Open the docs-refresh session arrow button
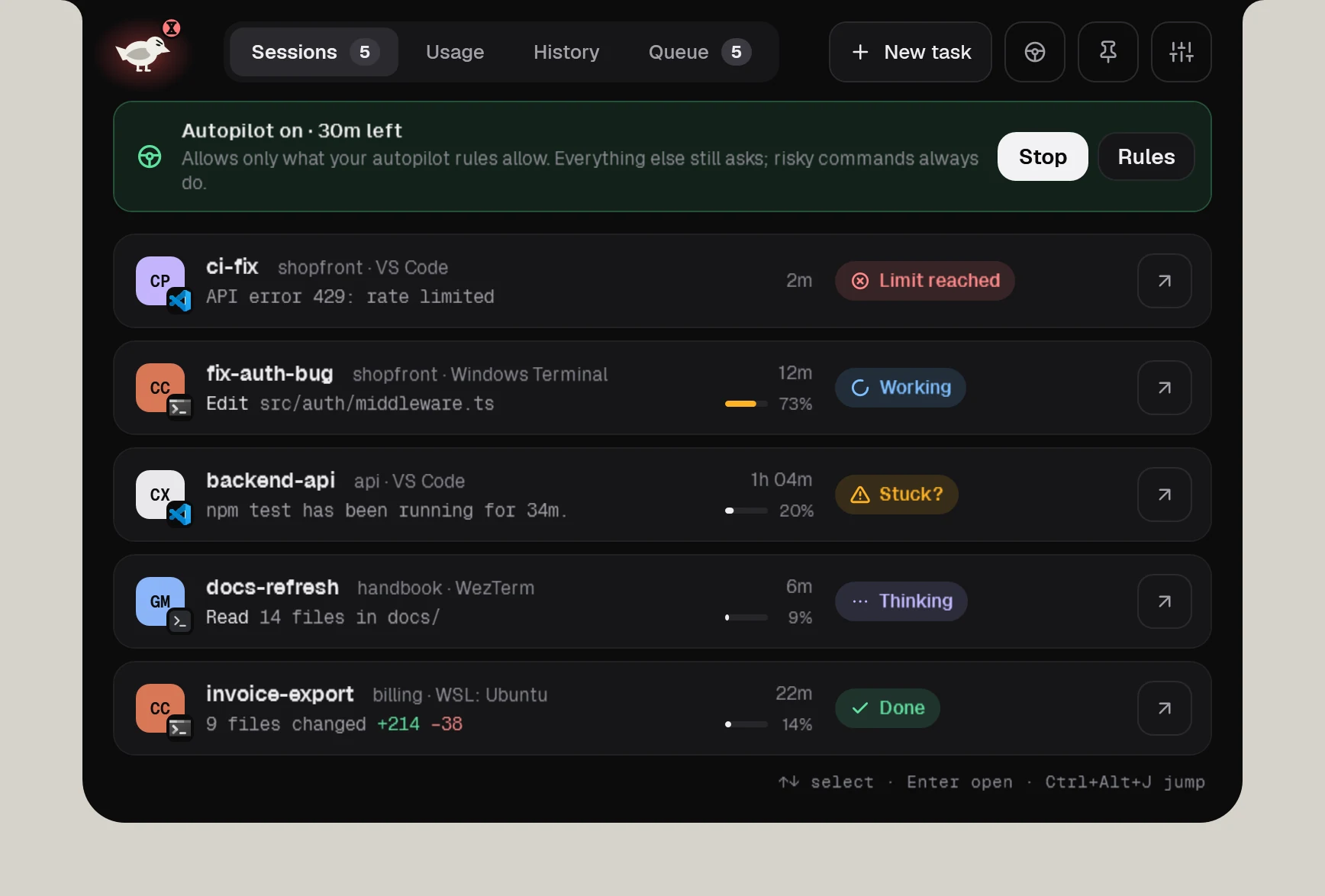The image size is (1325, 896). click(1164, 601)
